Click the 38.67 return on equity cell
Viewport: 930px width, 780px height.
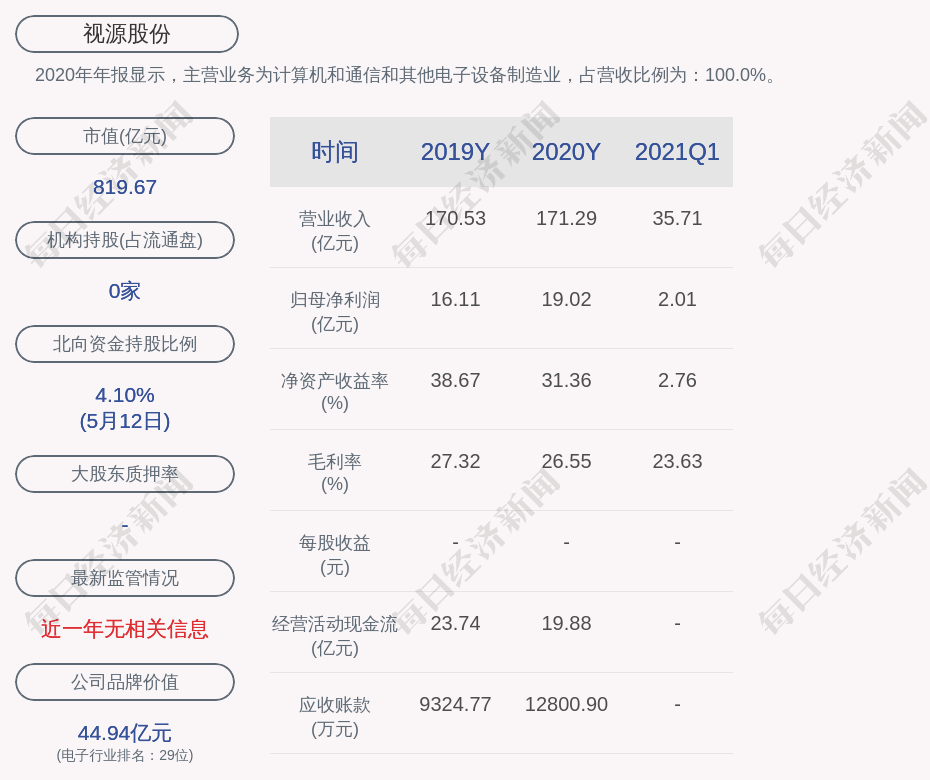point(455,380)
